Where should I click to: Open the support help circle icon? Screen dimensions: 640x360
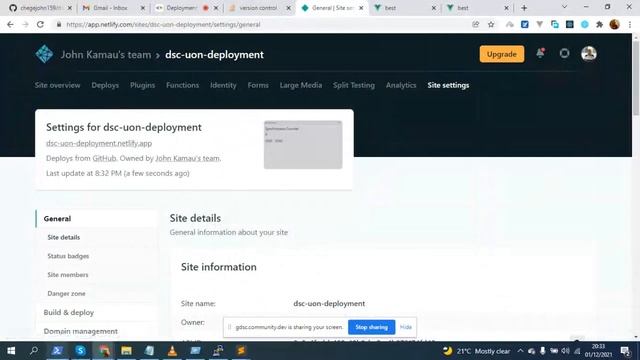click(564, 53)
